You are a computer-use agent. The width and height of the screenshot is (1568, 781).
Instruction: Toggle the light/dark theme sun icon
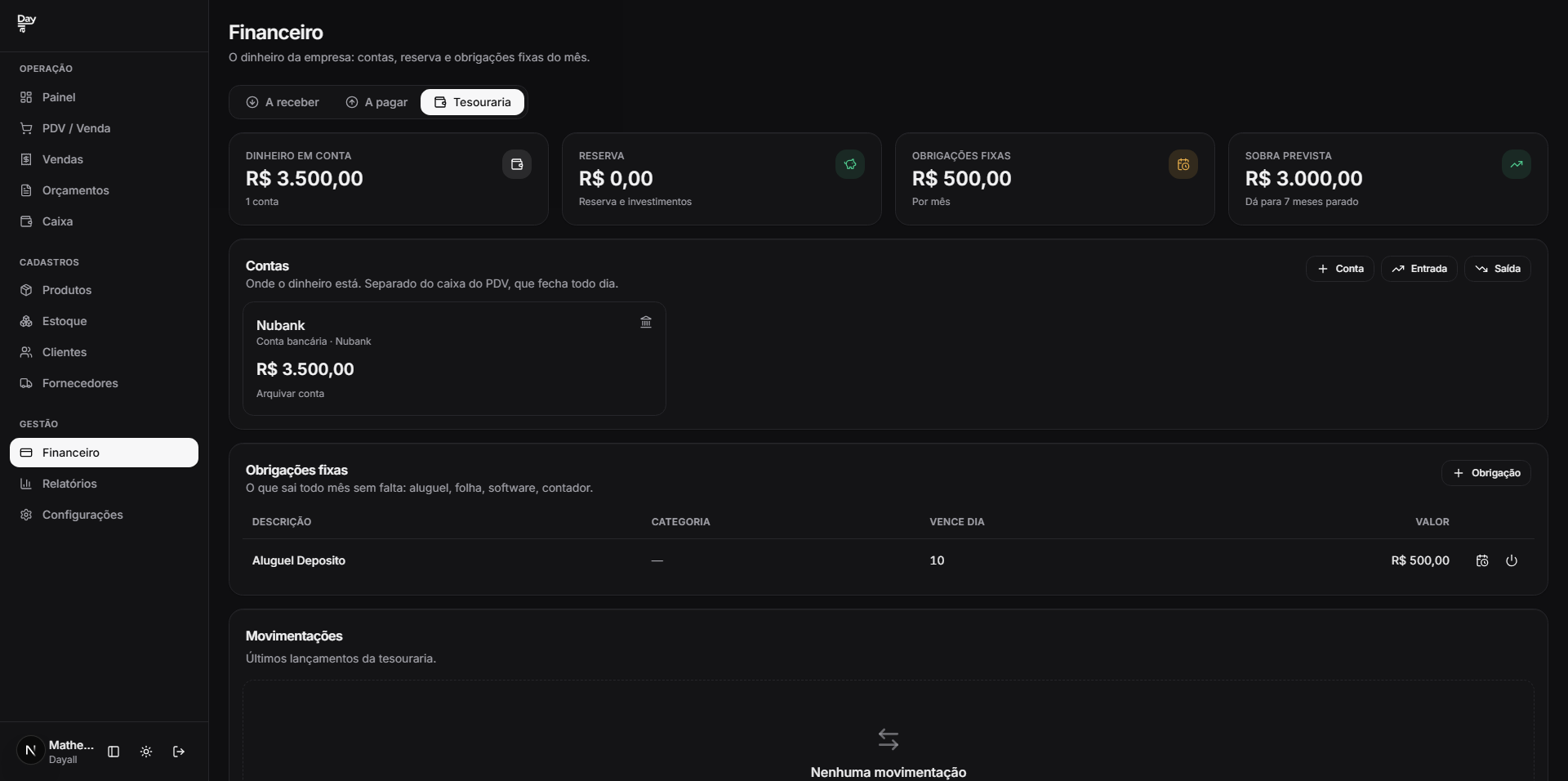click(x=146, y=752)
